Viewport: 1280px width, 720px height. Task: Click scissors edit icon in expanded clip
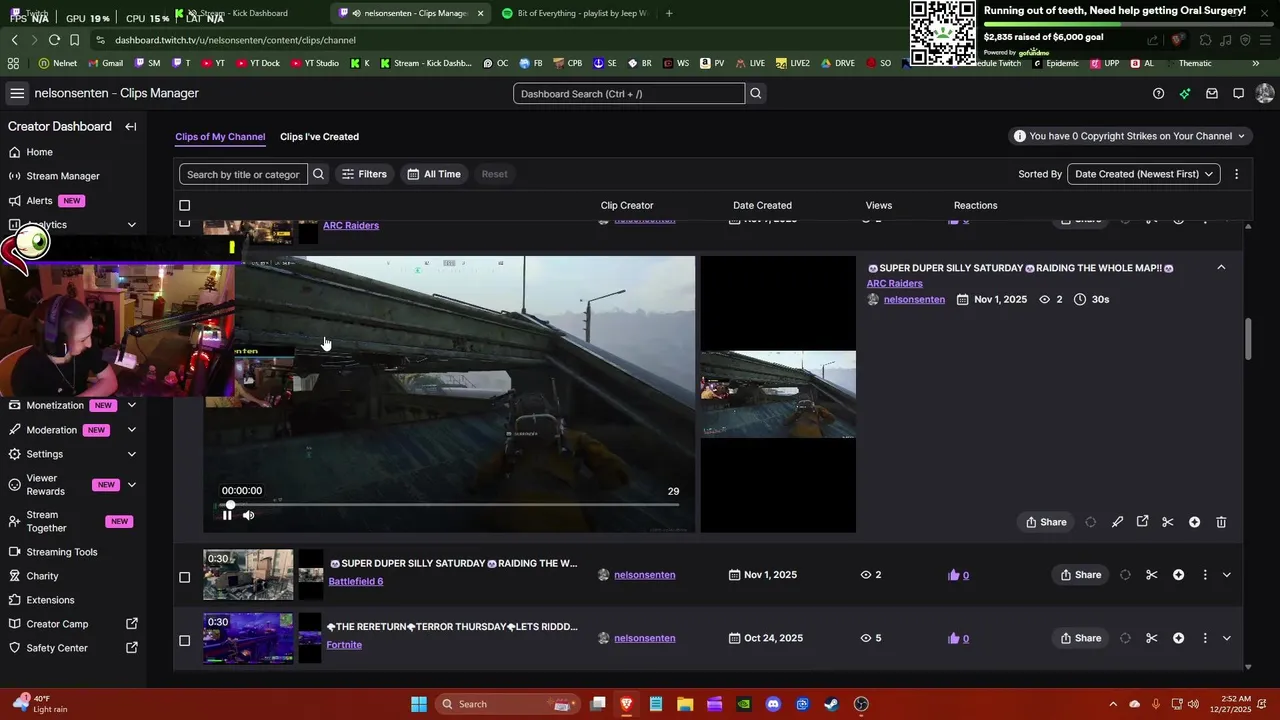tap(1167, 522)
